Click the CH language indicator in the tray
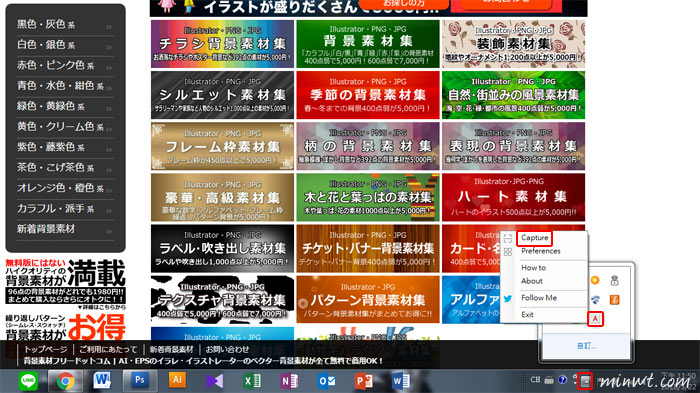 point(535,380)
